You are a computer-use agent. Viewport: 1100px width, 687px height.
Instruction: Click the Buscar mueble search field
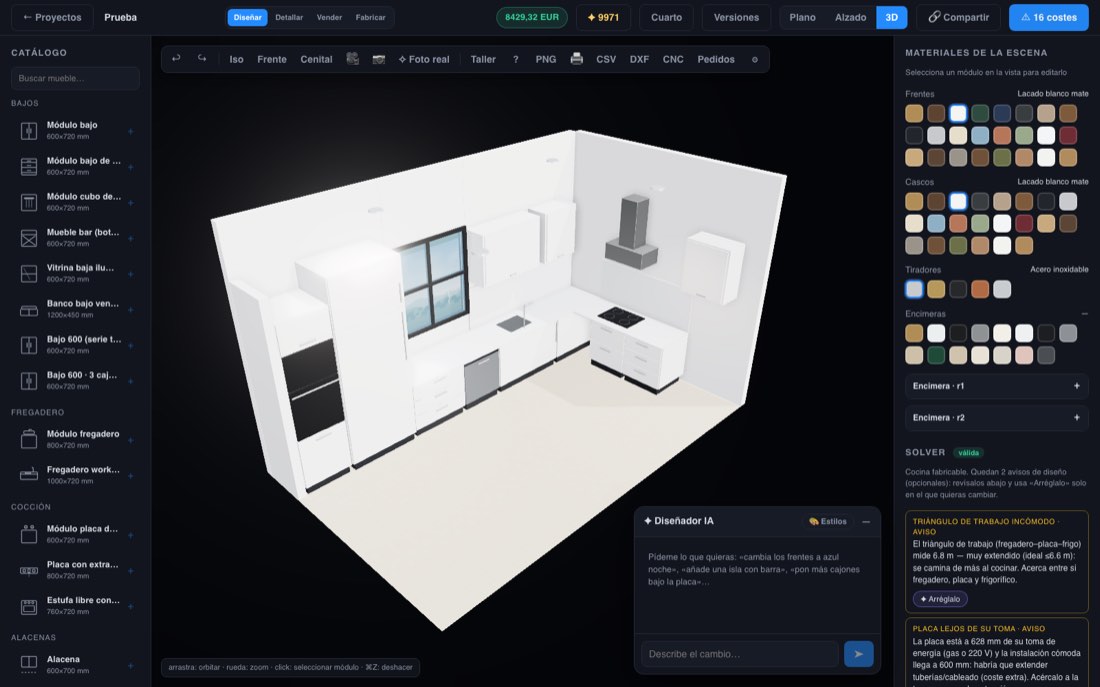click(x=75, y=79)
